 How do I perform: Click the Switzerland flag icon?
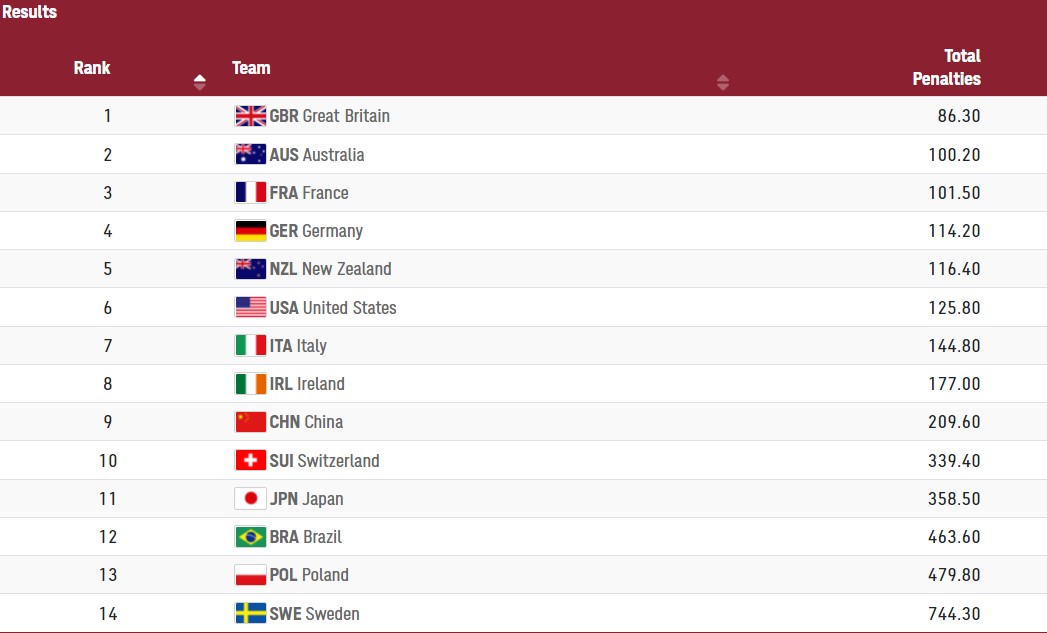(250, 460)
